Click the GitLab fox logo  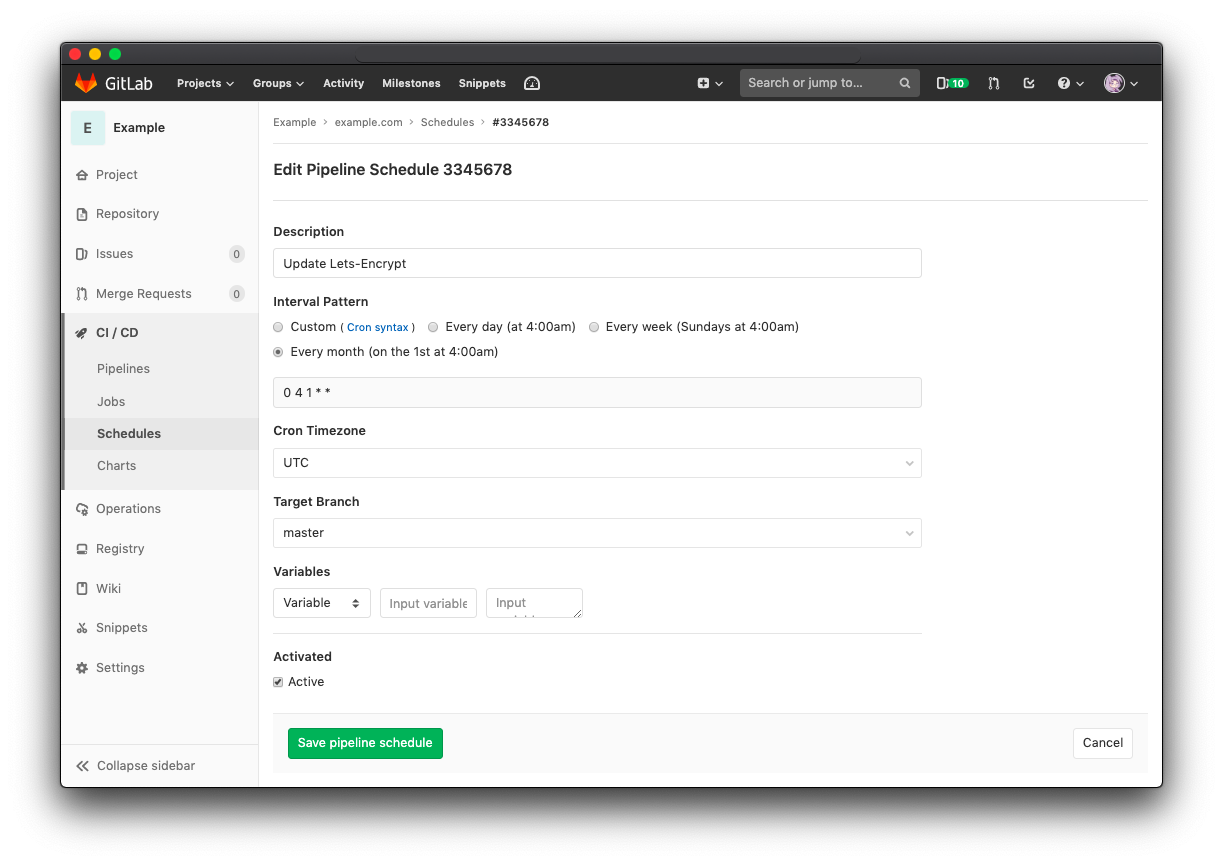(x=86, y=83)
